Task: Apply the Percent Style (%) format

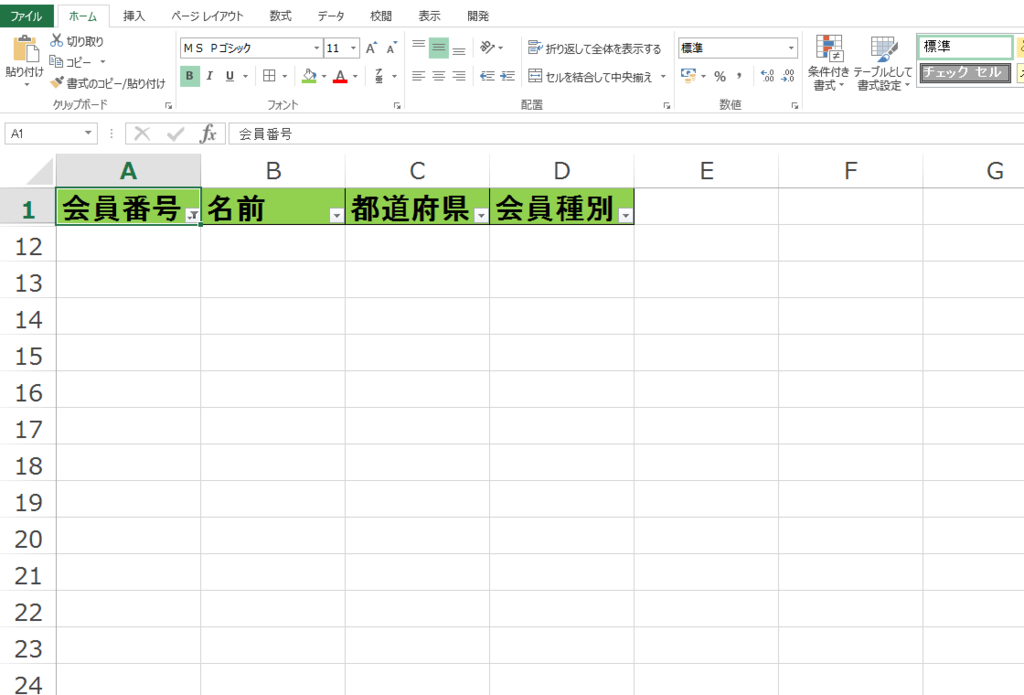Action: pos(718,75)
